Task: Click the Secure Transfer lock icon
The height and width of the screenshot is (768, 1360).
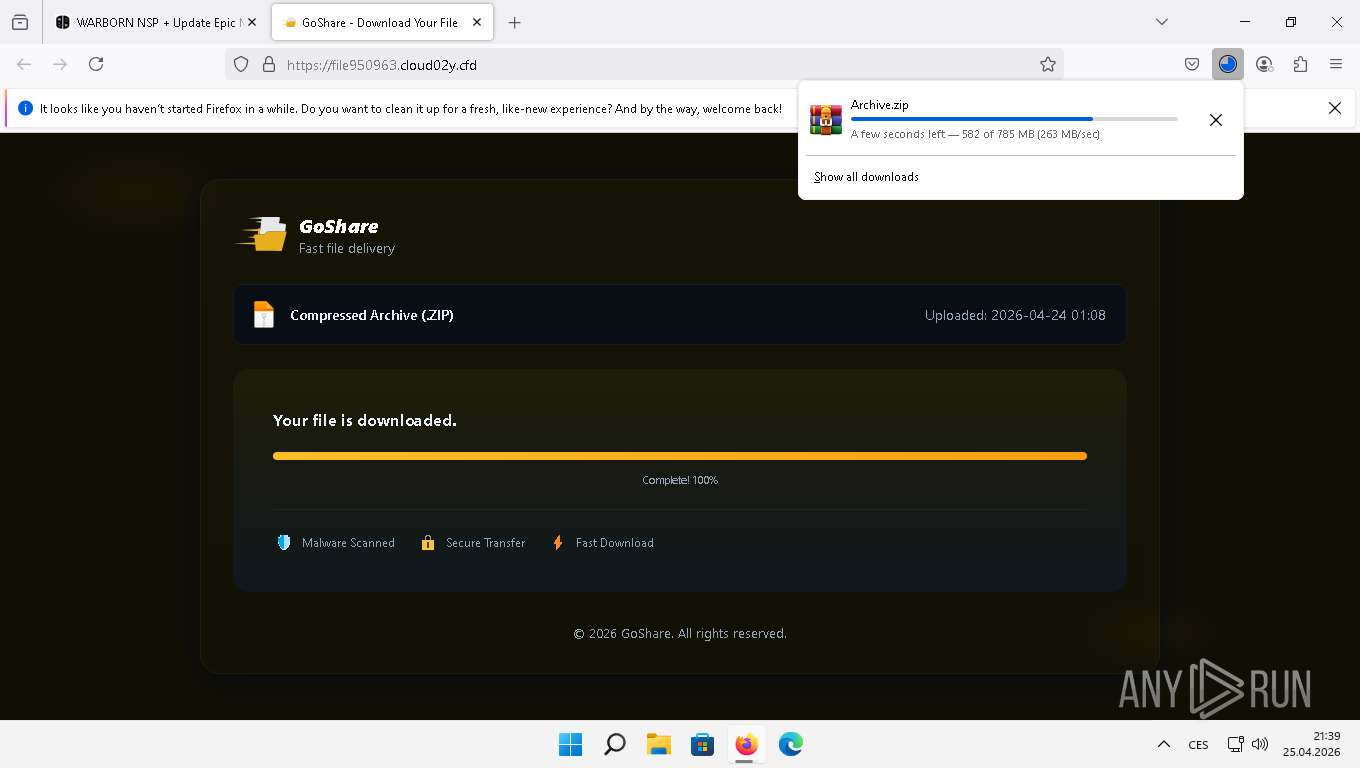Action: (x=428, y=543)
